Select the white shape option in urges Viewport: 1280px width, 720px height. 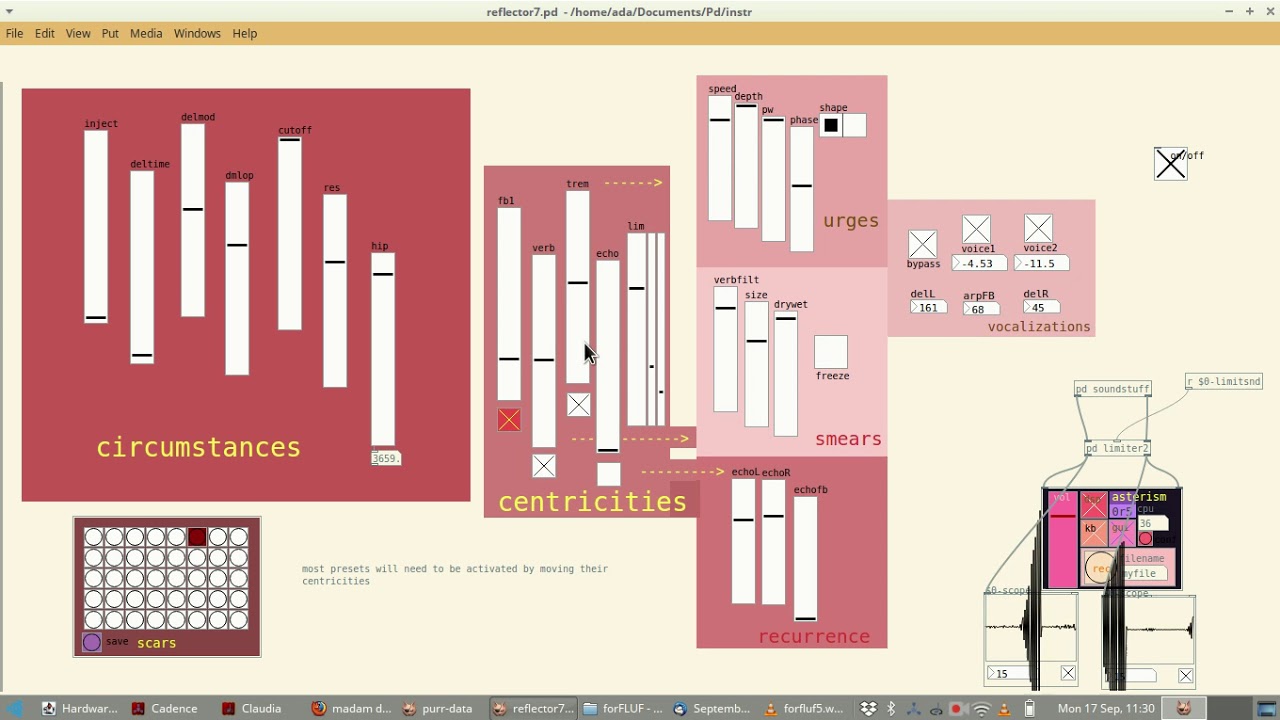pos(855,126)
